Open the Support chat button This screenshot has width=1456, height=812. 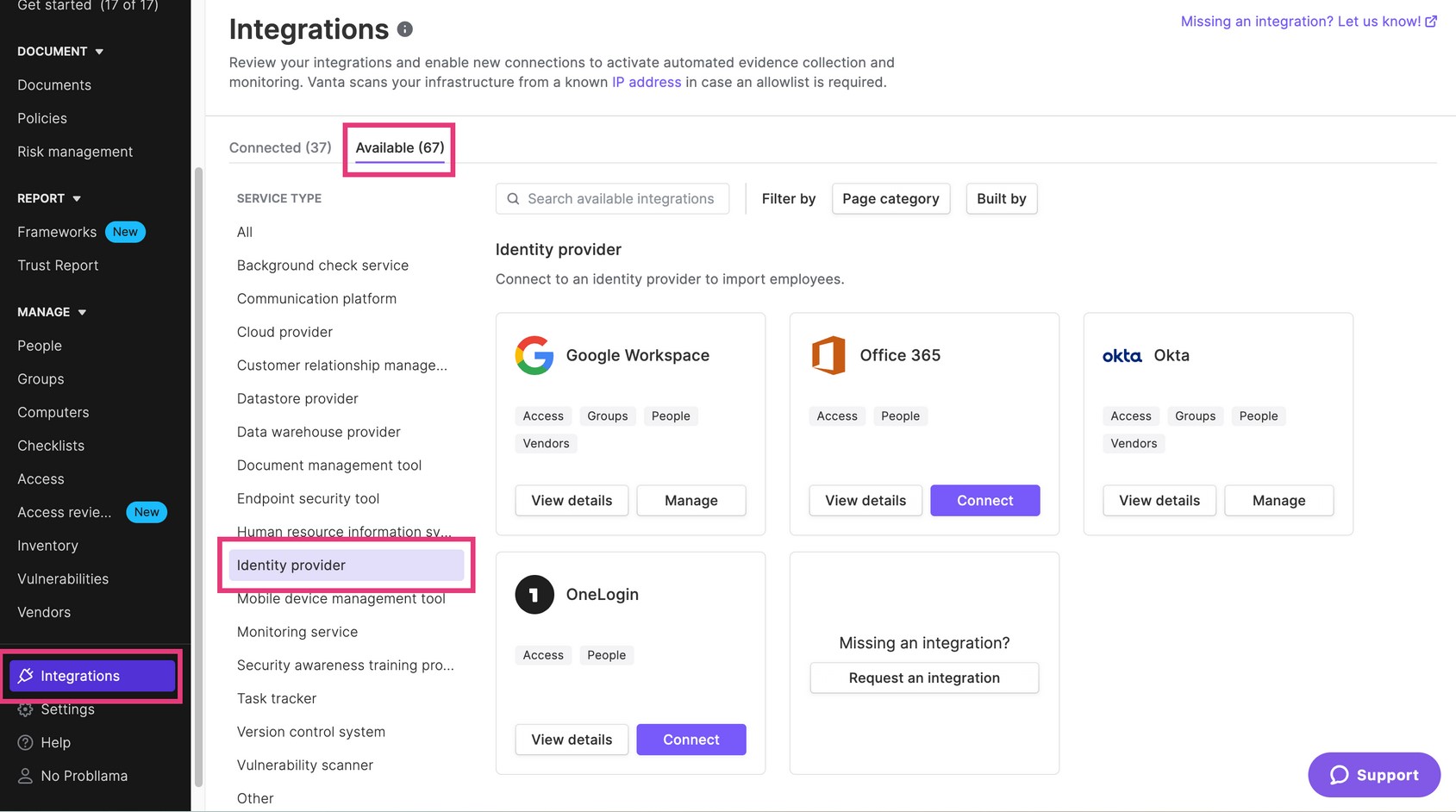coord(1373,775)
